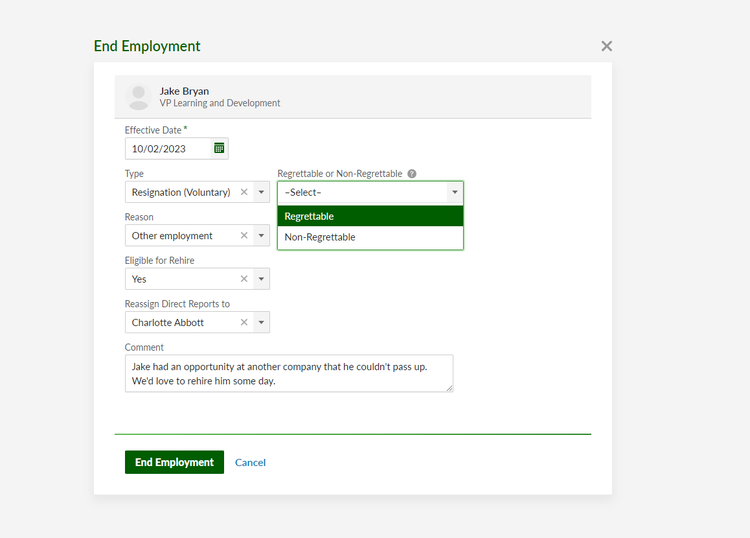Clear the Eligible for Rehire value
The width and height of the screenshot is (750, 538).
coord(244,279)
